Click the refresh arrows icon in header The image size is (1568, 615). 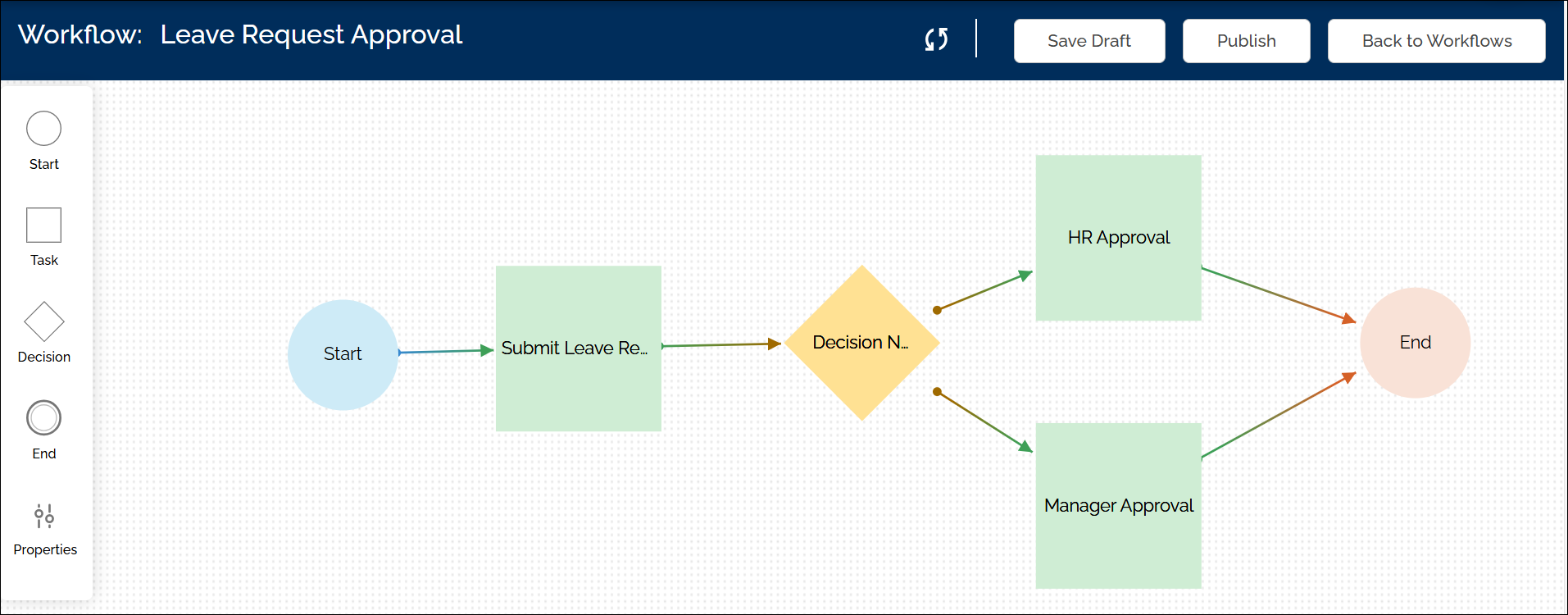click(x=936, y=39)
